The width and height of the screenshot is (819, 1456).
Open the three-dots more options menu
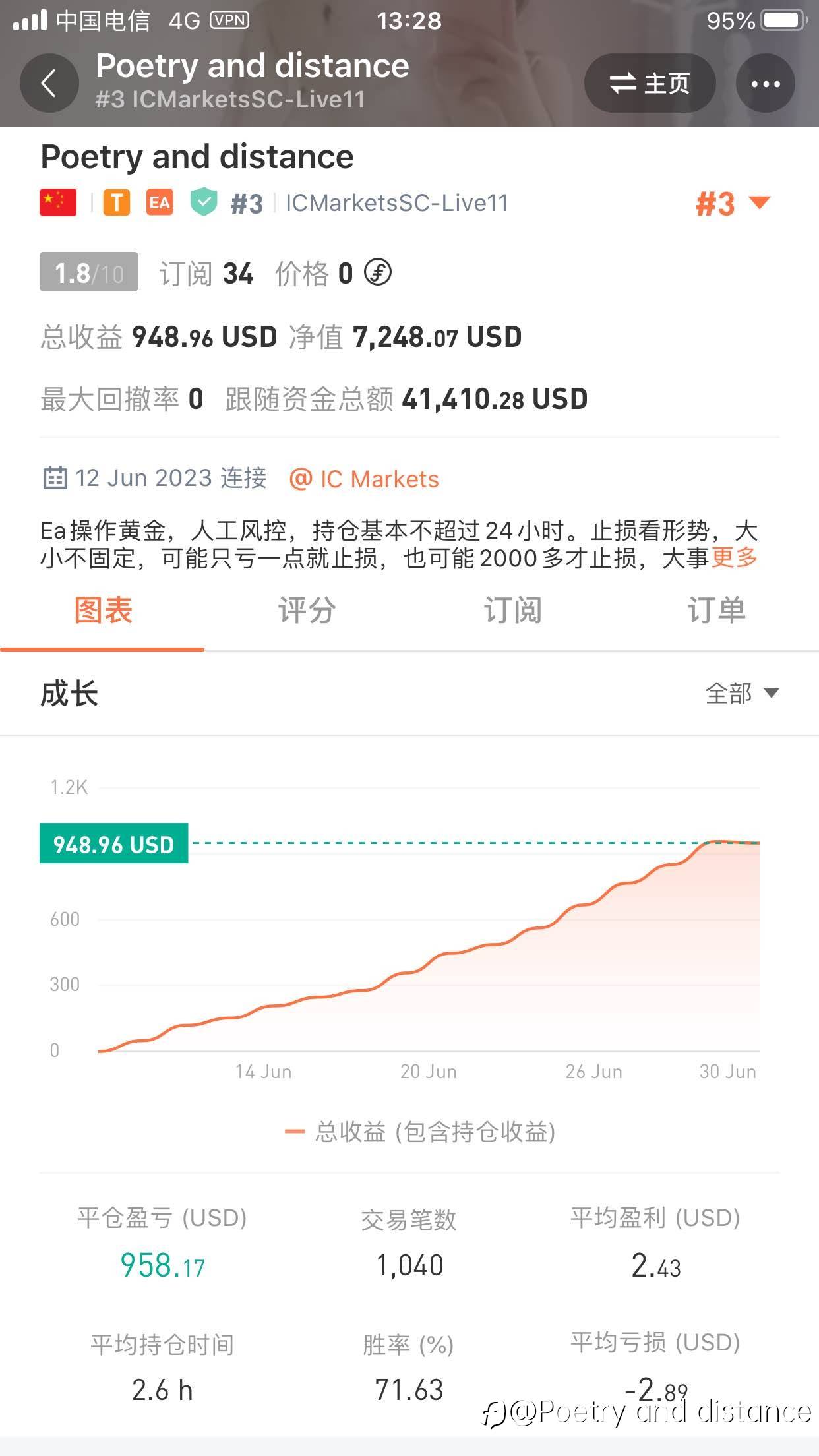tap(765, 84)
